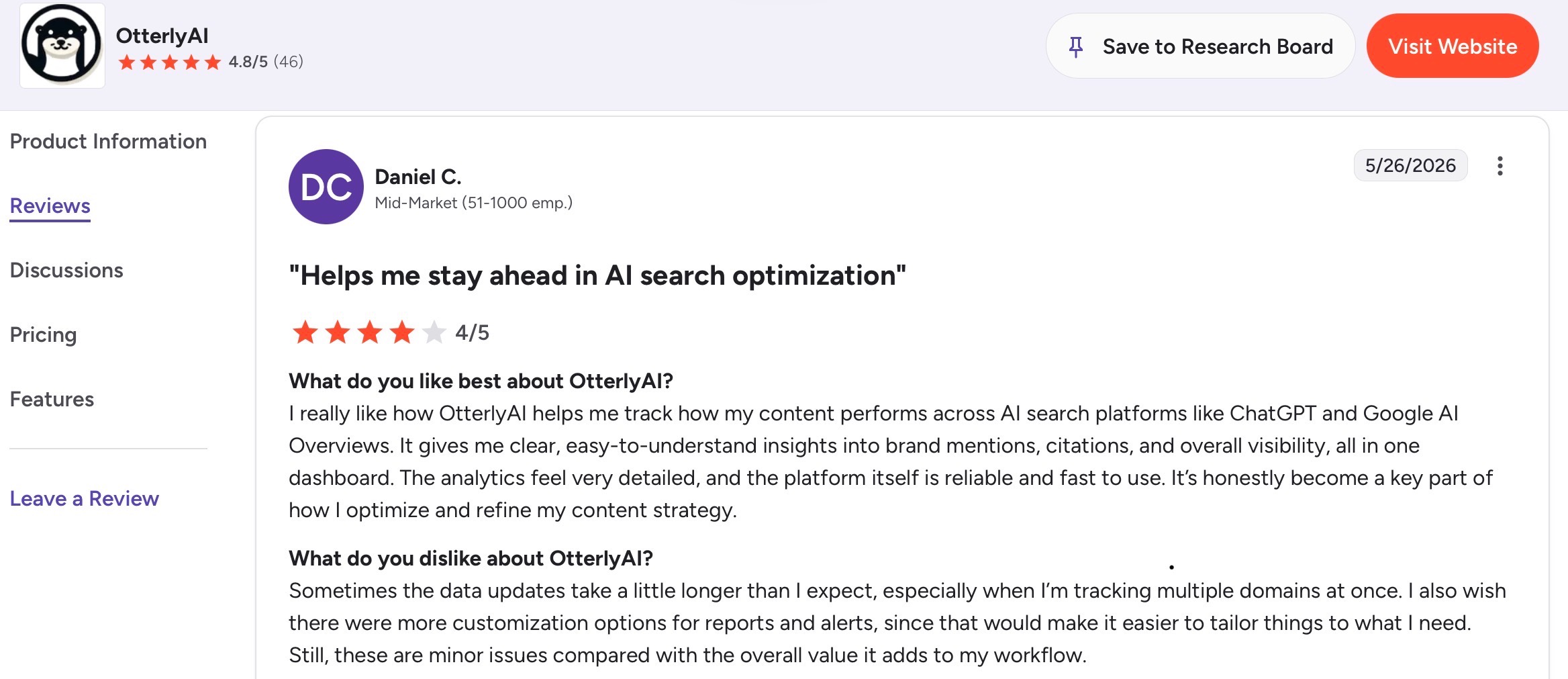Click the 4.8/5 overall rating text

coord(248,62)
